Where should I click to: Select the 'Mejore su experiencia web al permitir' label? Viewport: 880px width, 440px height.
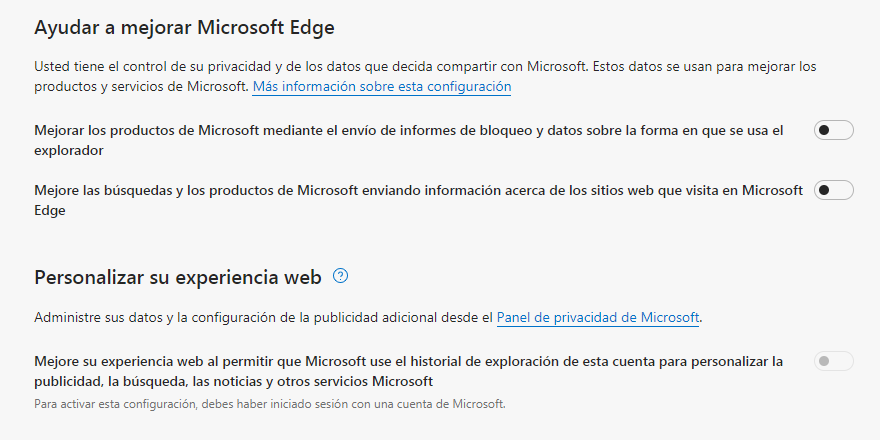(x=409, y=371)
